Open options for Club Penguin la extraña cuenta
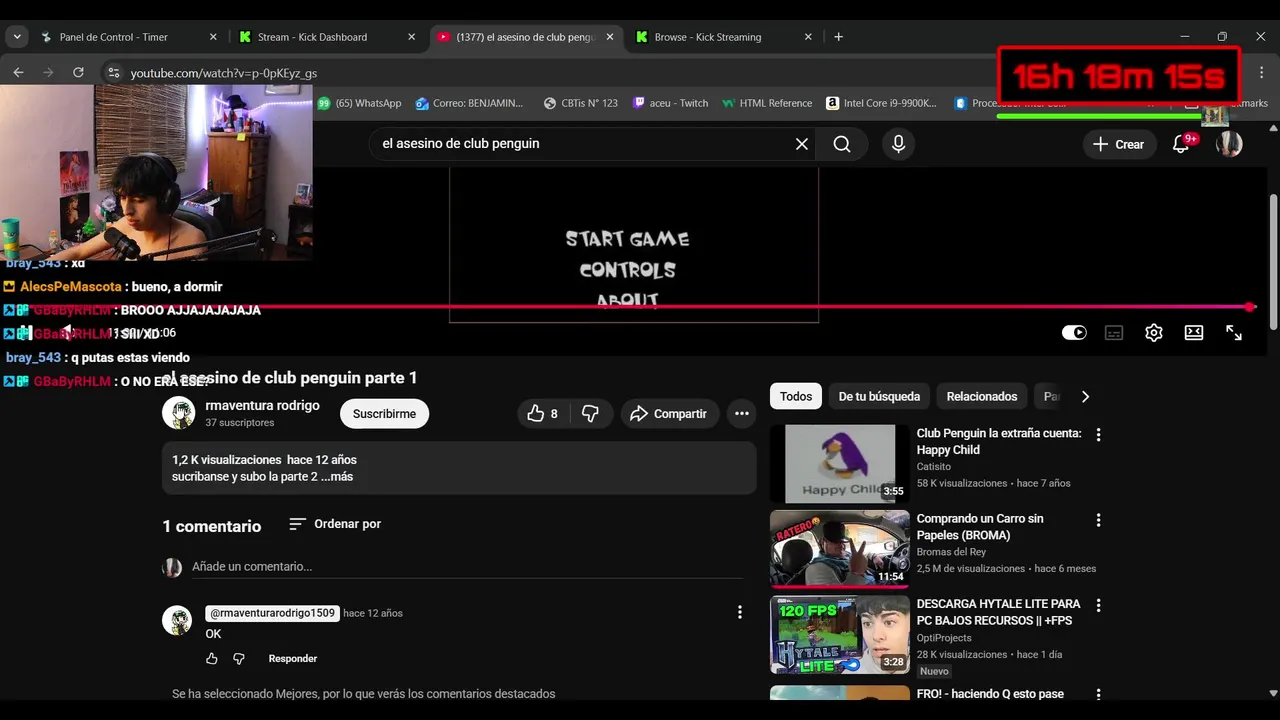1280x720 pixels. [1099, 435]
